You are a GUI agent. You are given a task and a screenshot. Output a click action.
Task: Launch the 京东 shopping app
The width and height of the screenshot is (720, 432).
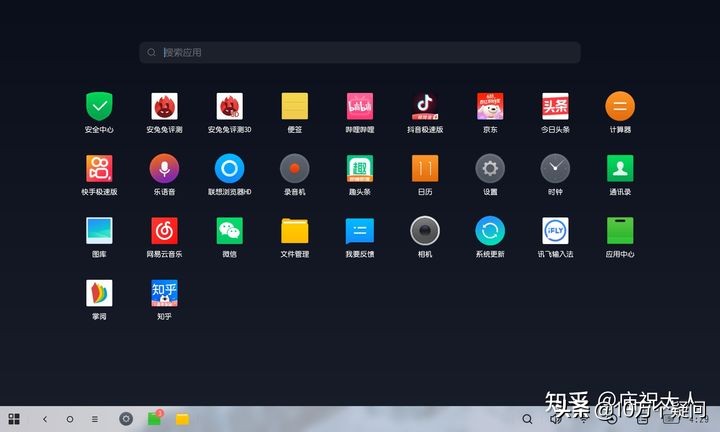tap(490, 107)
